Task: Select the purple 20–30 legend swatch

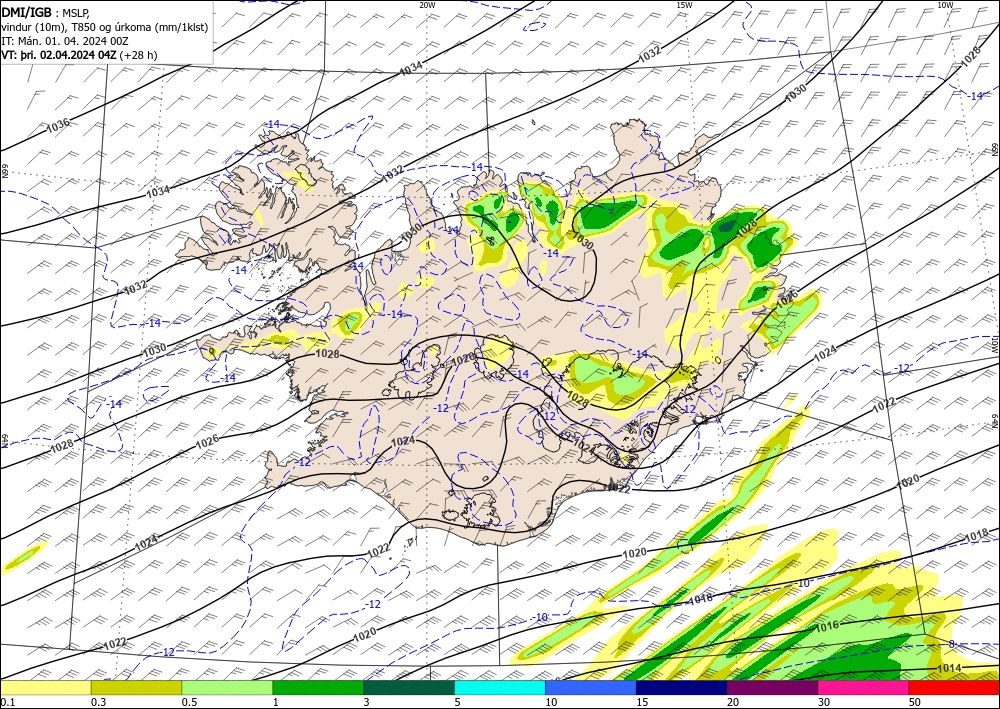Action: click(x=772, y=688)
